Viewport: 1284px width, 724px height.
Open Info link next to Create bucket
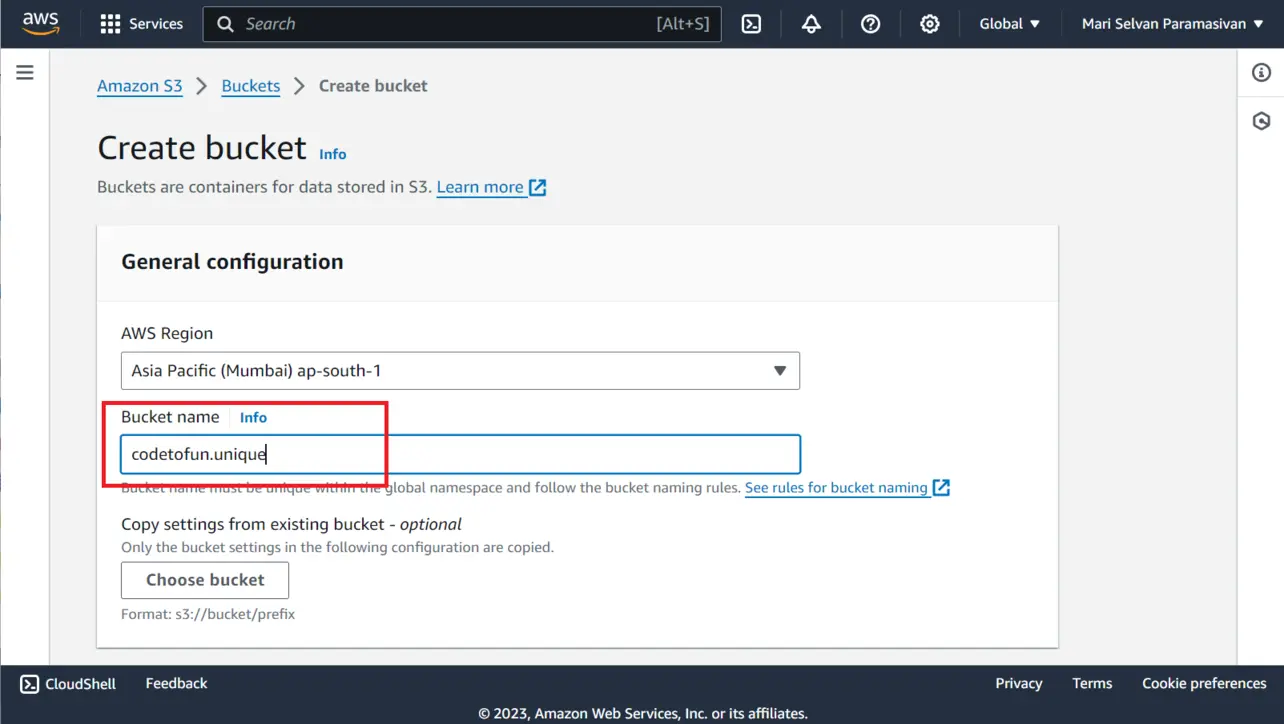tap(333, 154)
